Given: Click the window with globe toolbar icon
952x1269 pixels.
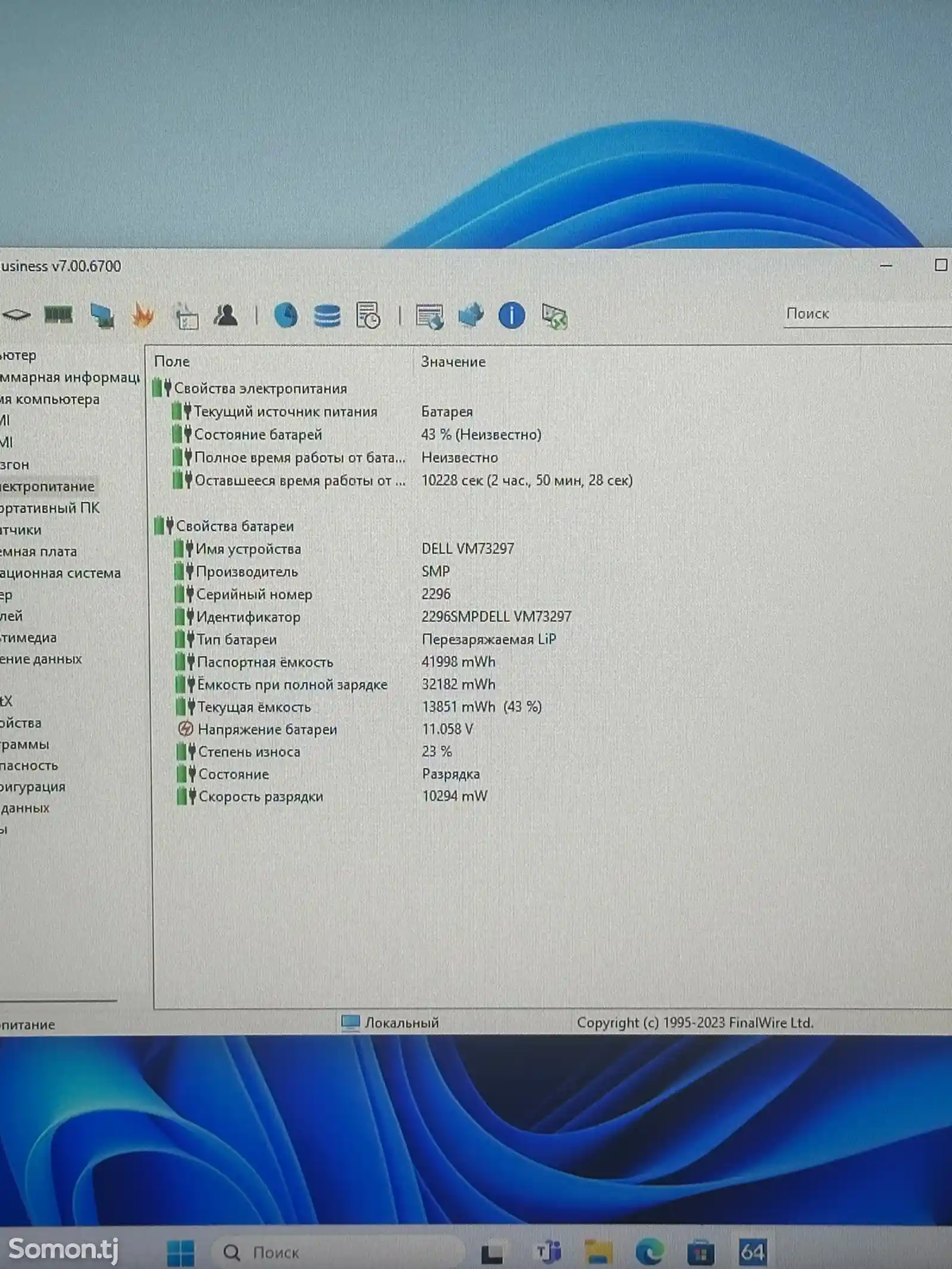Looking at the screenshot, I should 430,316.
